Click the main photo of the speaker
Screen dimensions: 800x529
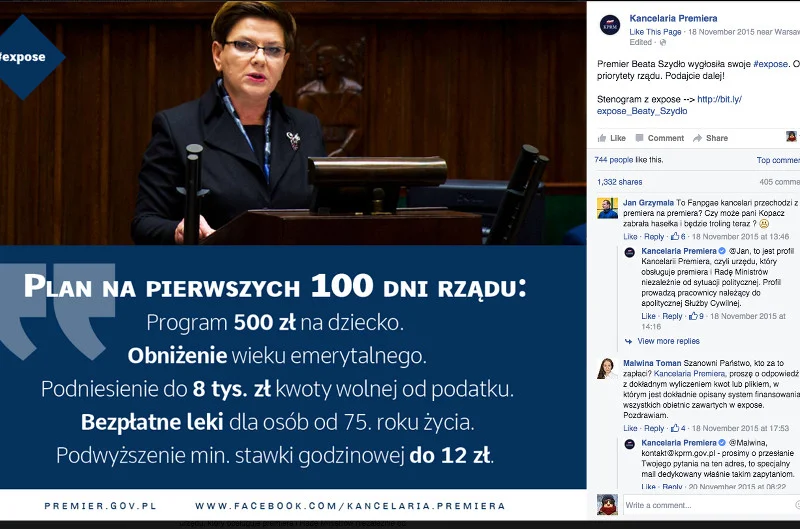(x=293, y=123)
